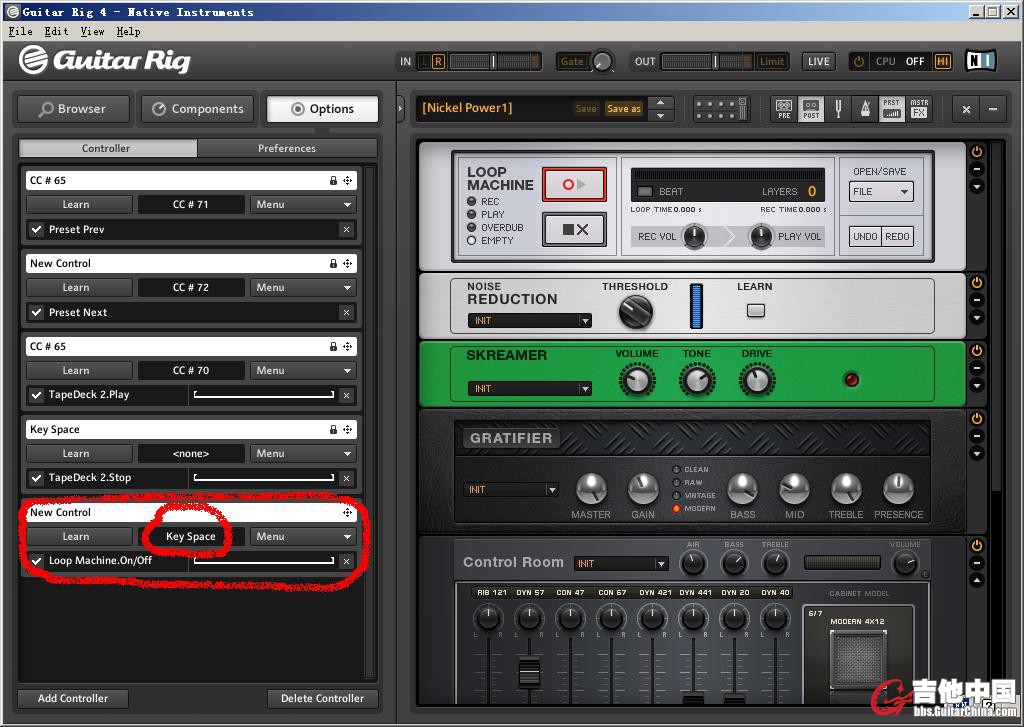1024x727 pixels.
Task: Uncheck the Loop Machine.On/Off checkbox
Action: pyautogui.click(x=36, y=561)
